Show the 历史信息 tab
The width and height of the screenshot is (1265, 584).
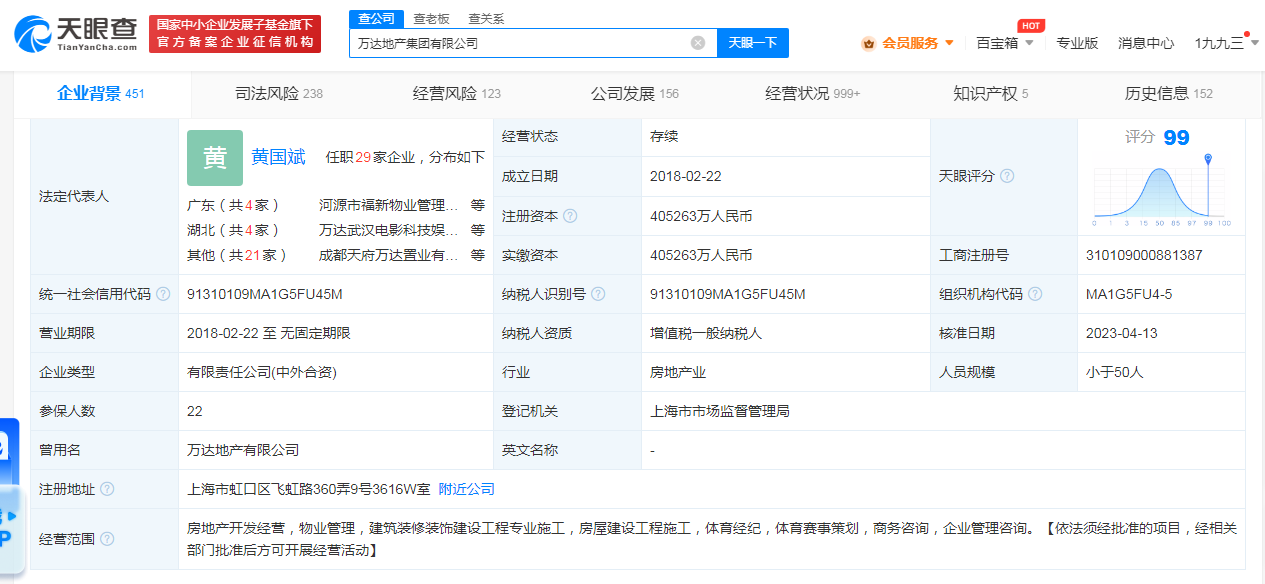(x=1169, y=94)
